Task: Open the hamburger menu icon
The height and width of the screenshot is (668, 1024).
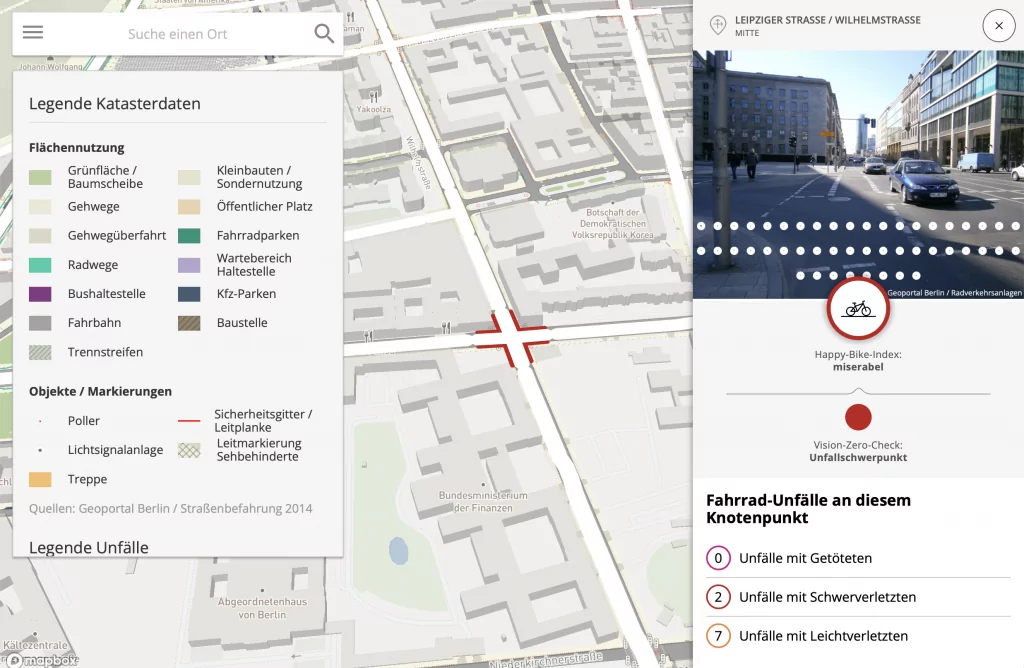Action: pos(33,32)
